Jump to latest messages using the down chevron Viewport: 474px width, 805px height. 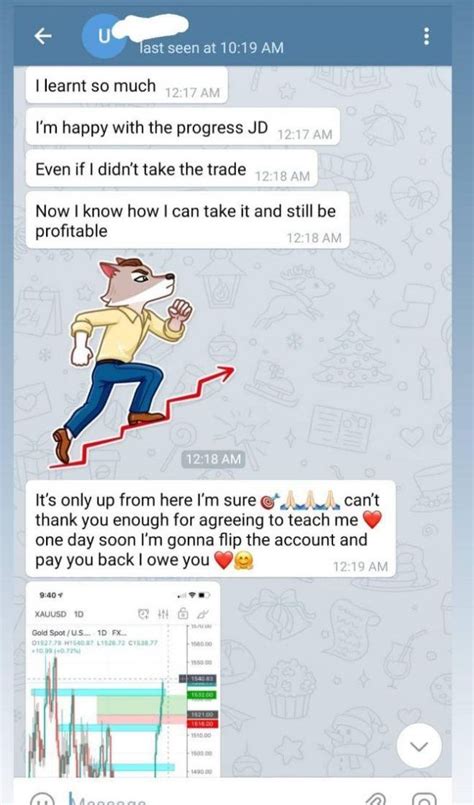click(x=419, y=746)
